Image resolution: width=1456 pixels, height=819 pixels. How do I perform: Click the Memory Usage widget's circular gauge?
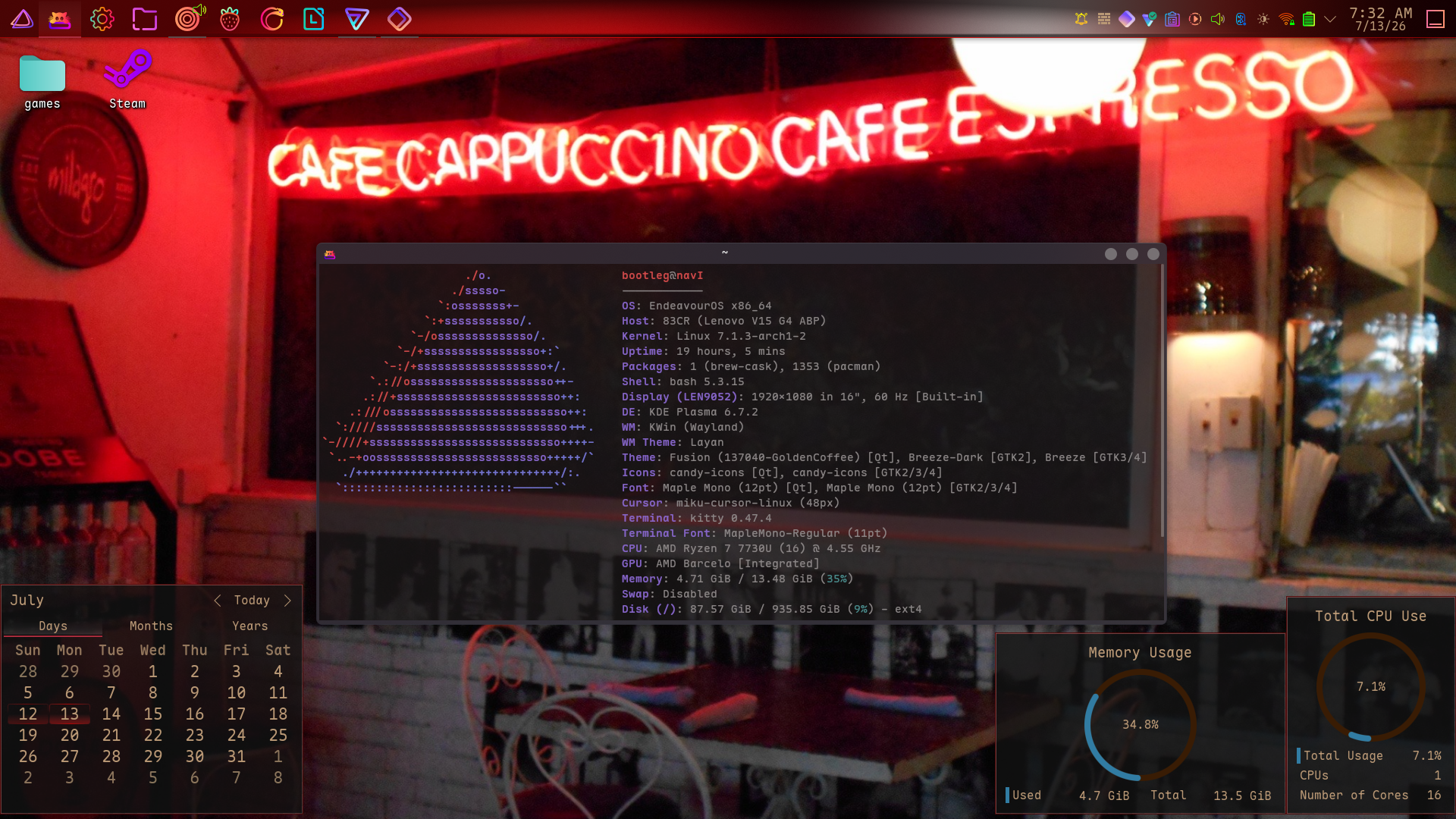pos(1140,724)
